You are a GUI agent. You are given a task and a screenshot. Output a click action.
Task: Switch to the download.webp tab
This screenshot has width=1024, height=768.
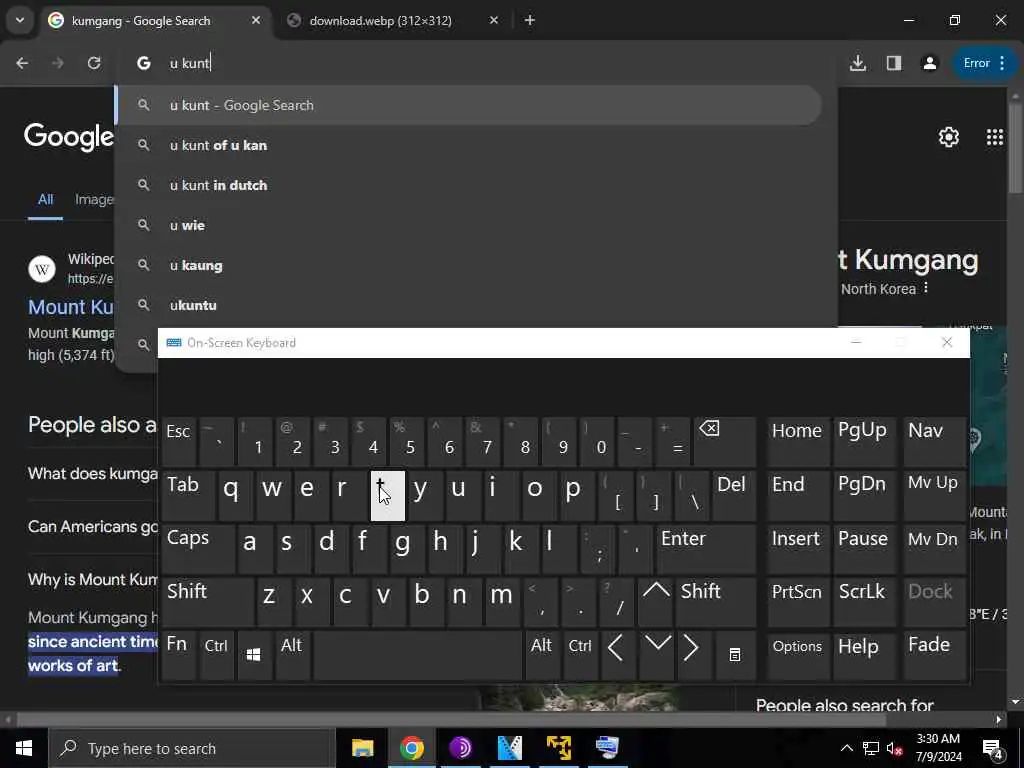(x=379, y=20)
